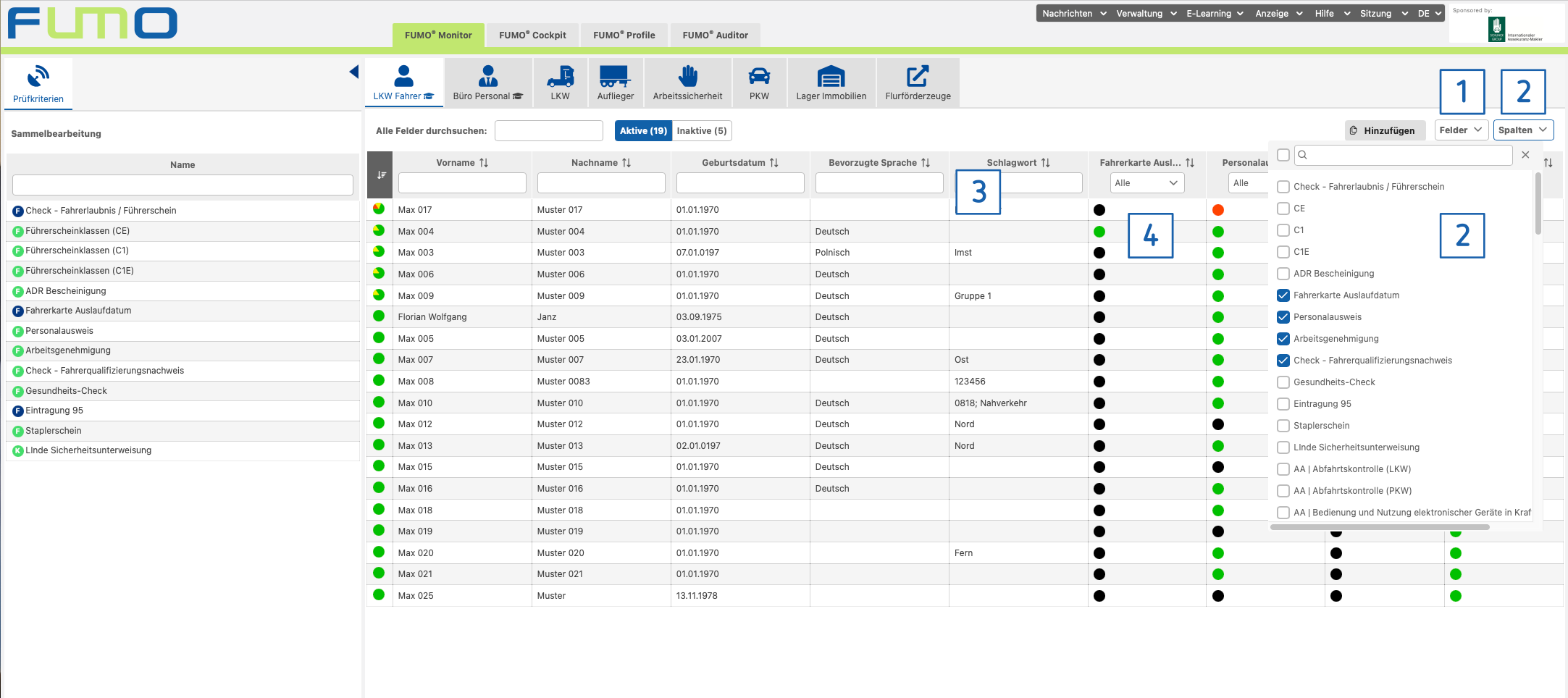Expand the Nachrichten menu
Screen dimensions: 1568x698
[x=1074, y=14]
